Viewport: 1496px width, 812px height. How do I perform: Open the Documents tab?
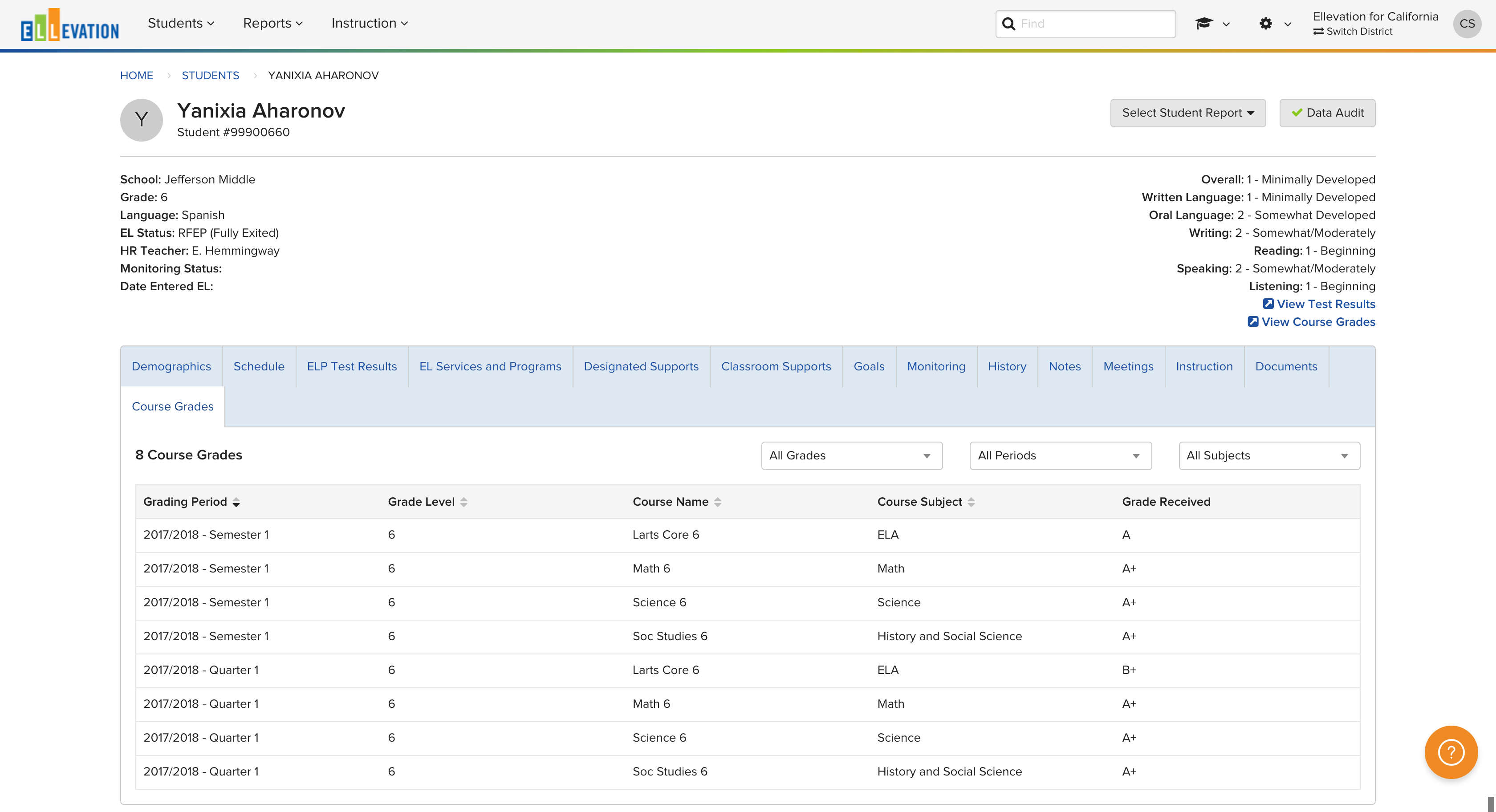point(1286,366)
